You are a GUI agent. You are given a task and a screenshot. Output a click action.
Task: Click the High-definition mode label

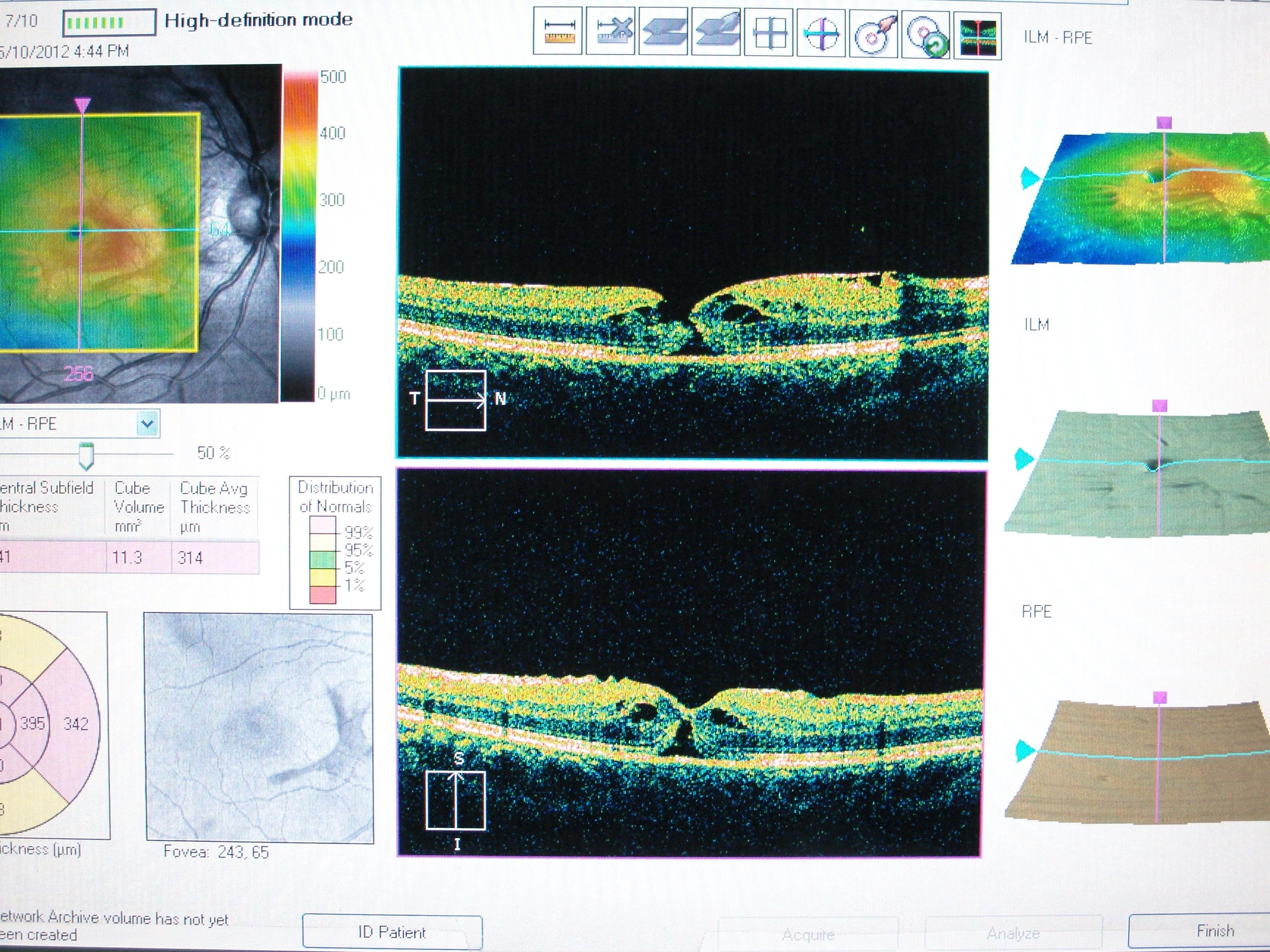pos(258,20)
